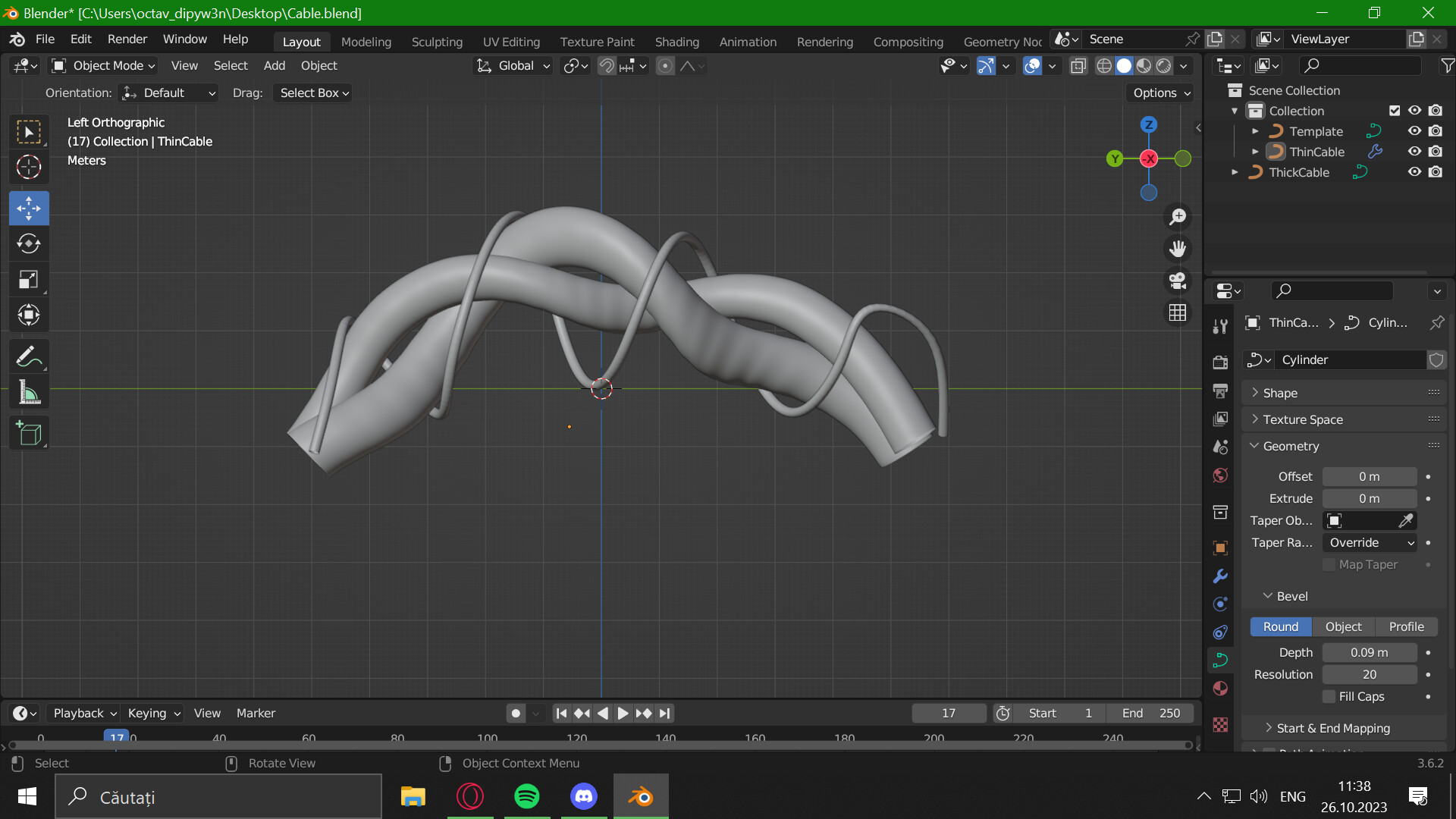Expand ThickCable in outliner
This screenshot has width=1456, height=819.
[x=1235, y=172]
